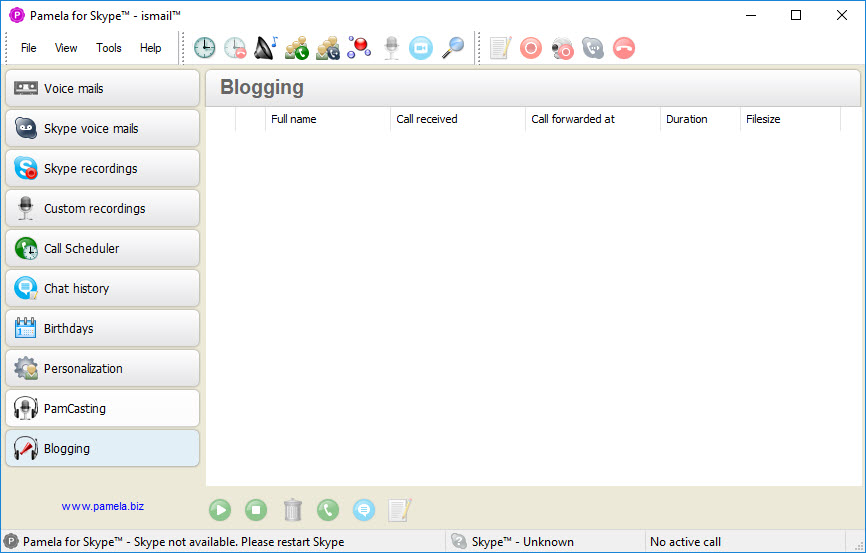Screen dimensions: 866x553
Task: Maximize the Pamela window
Action: pyautogui.click(x=796, y=15)
